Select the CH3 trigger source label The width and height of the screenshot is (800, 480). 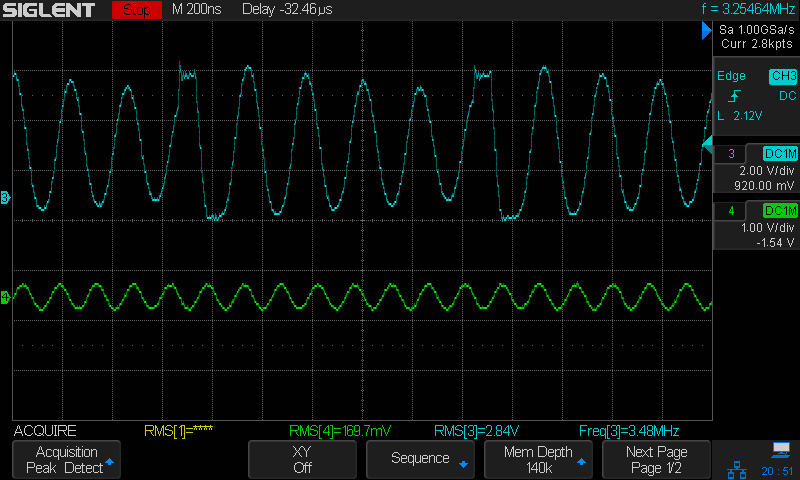(782, 77)
